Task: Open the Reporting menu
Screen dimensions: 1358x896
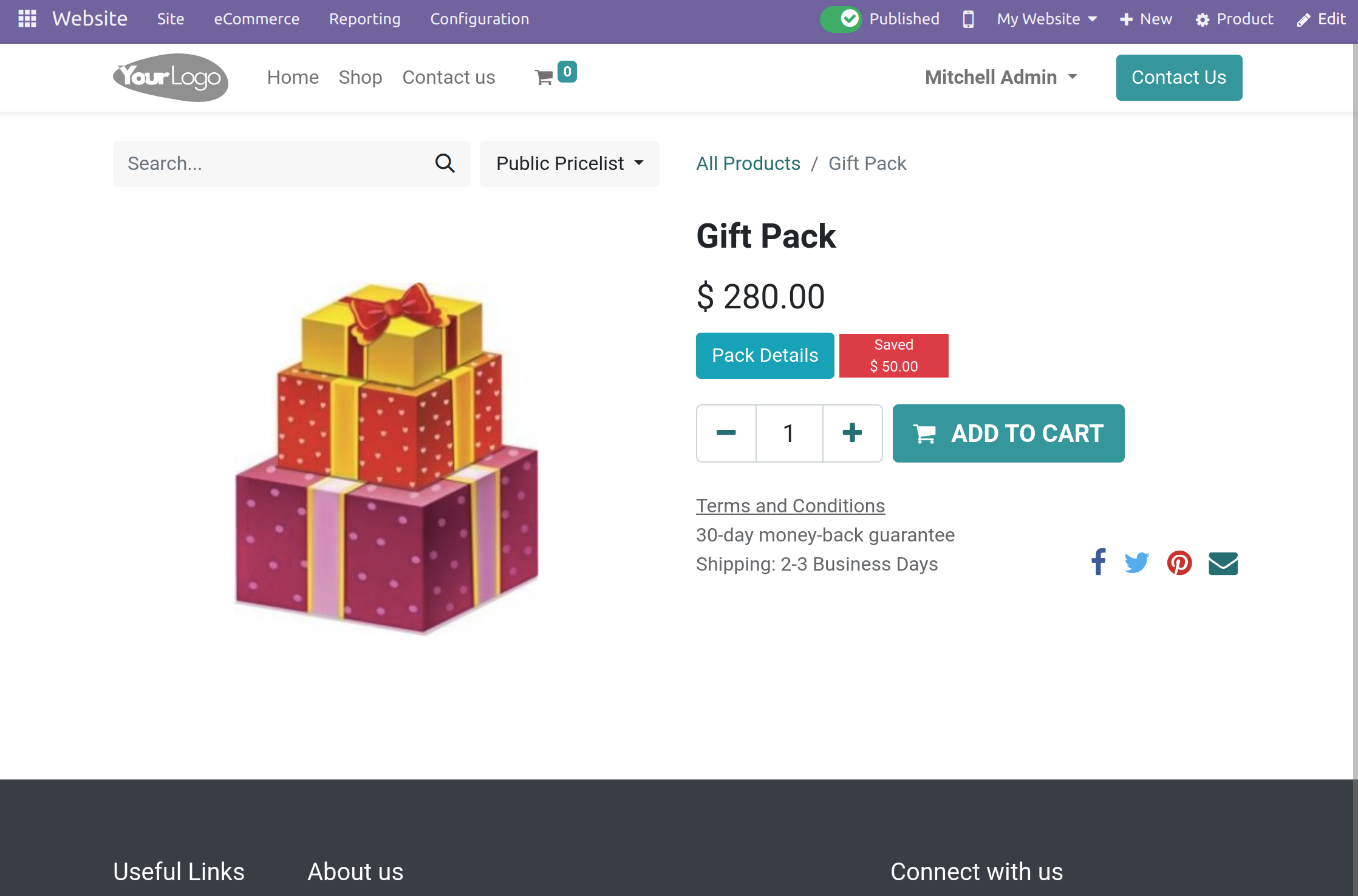Action: 364,19
